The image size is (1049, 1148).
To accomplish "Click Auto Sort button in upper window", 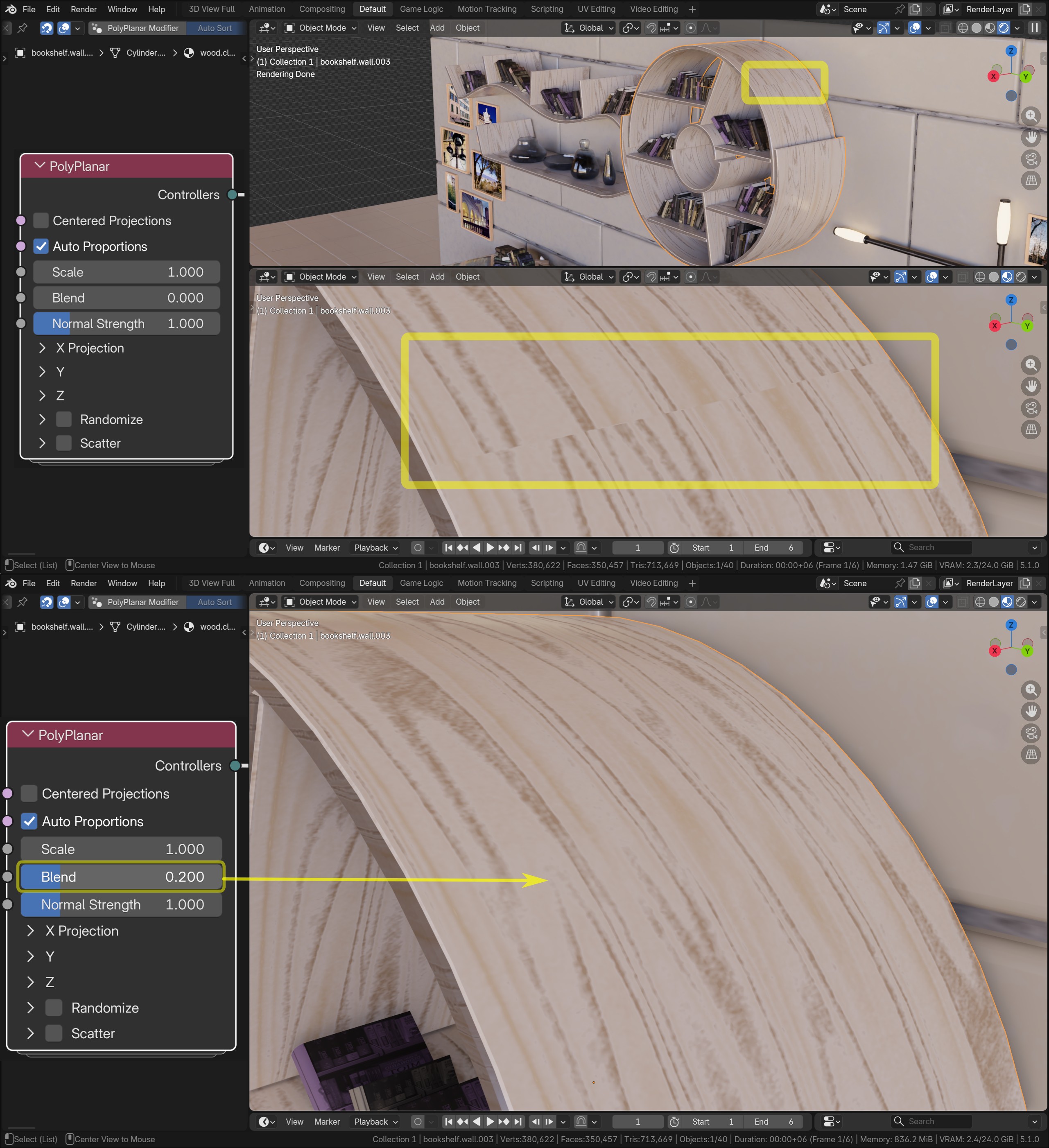I will point(215,28).
